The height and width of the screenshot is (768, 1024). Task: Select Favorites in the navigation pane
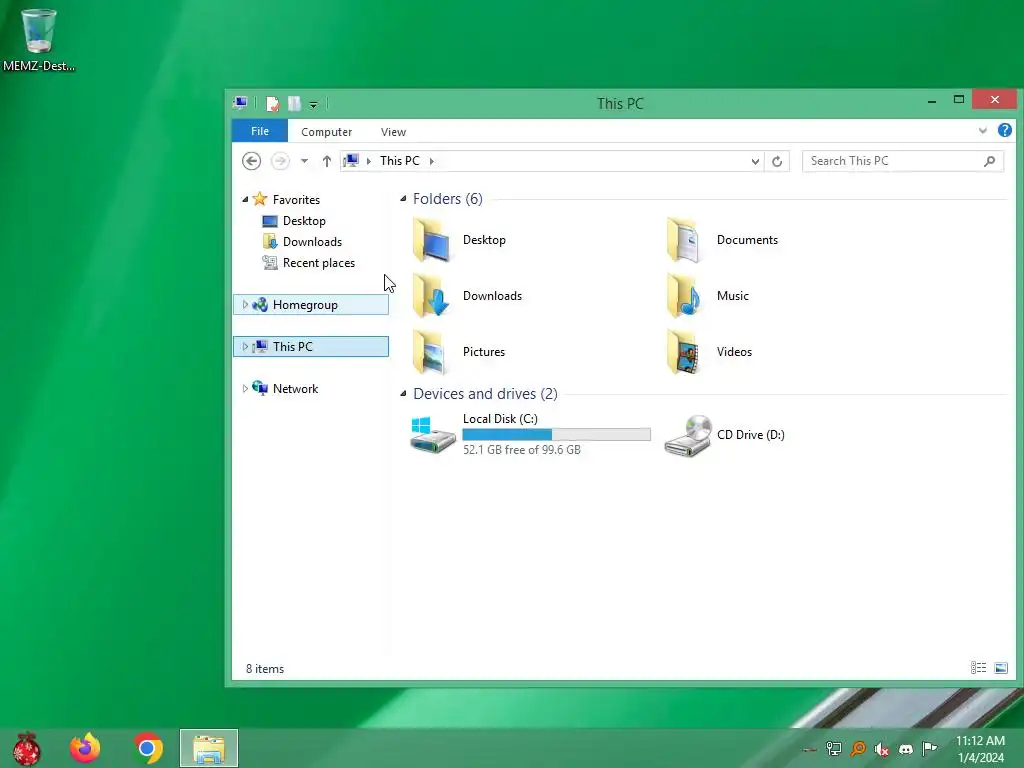point(296,200)
